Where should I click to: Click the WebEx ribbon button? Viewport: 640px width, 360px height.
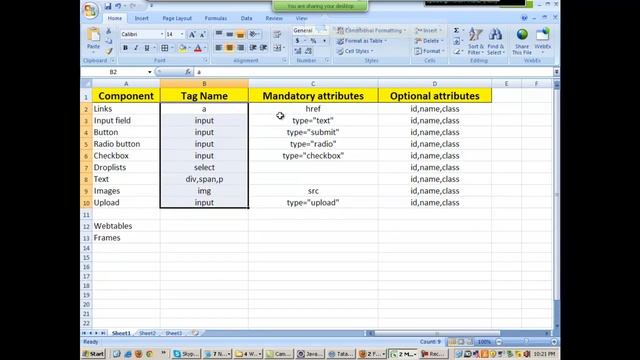click(542, 41)
